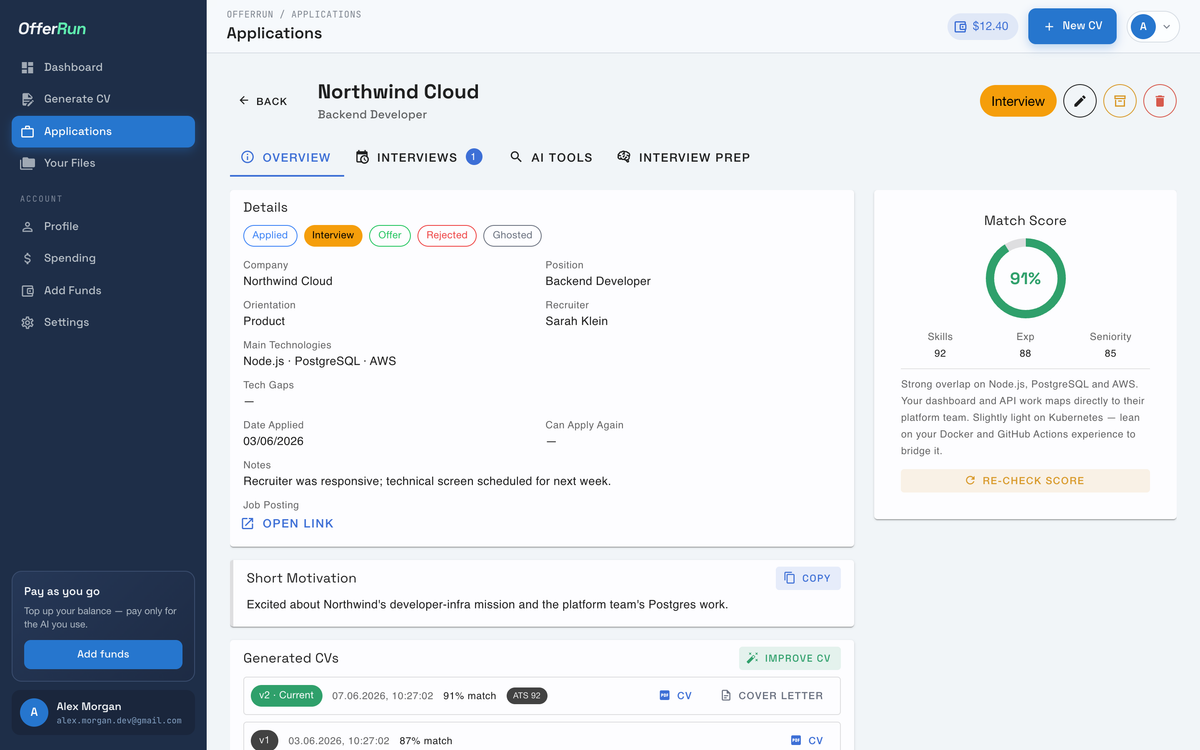1200x750 pixels.
Task: Click the Date Applied value 03/06/2026
Action: pyautogui.click(x=274, y=441)
